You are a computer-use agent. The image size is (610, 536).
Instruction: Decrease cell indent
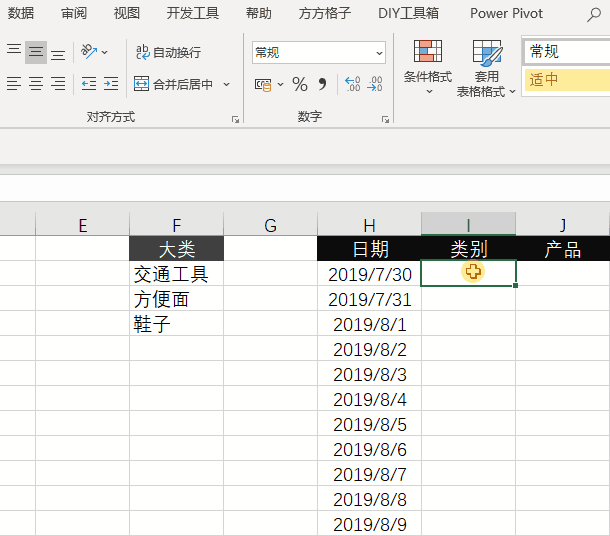pos(89,84)
